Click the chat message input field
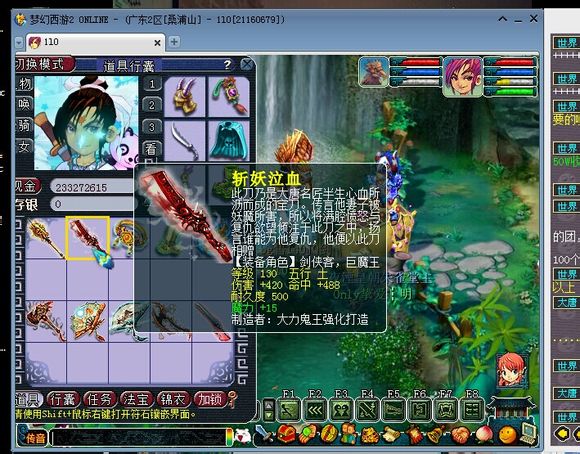The image size is (580, 454). coord(140,438)
